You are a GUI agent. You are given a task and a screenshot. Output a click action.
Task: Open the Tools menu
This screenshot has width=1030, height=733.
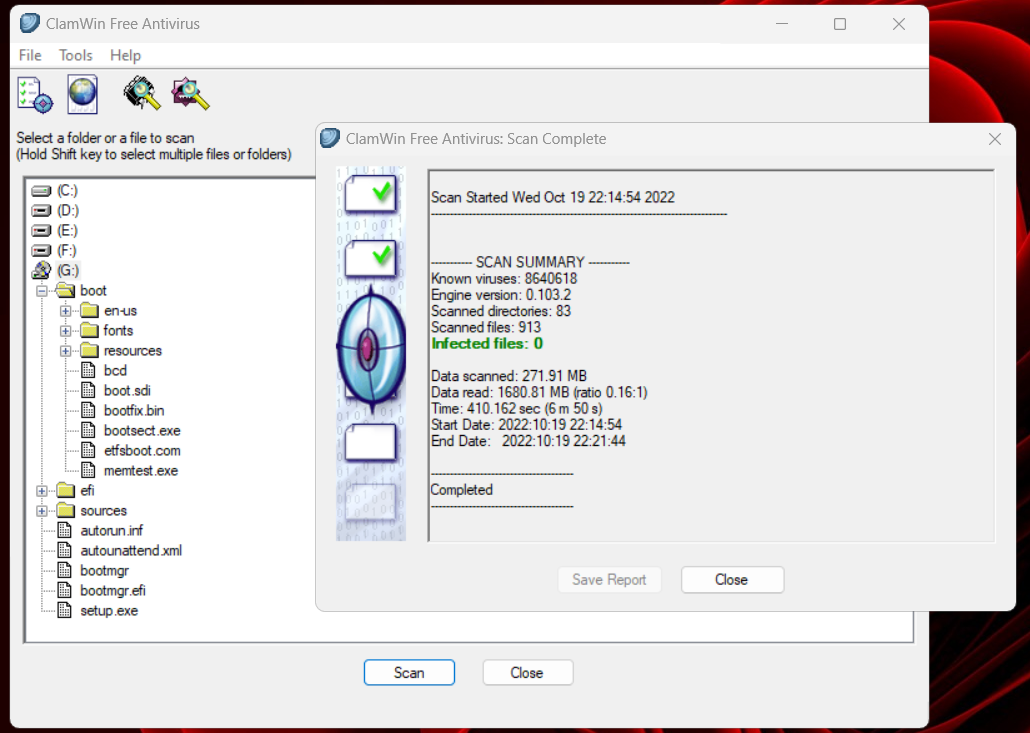click(76, 55)
